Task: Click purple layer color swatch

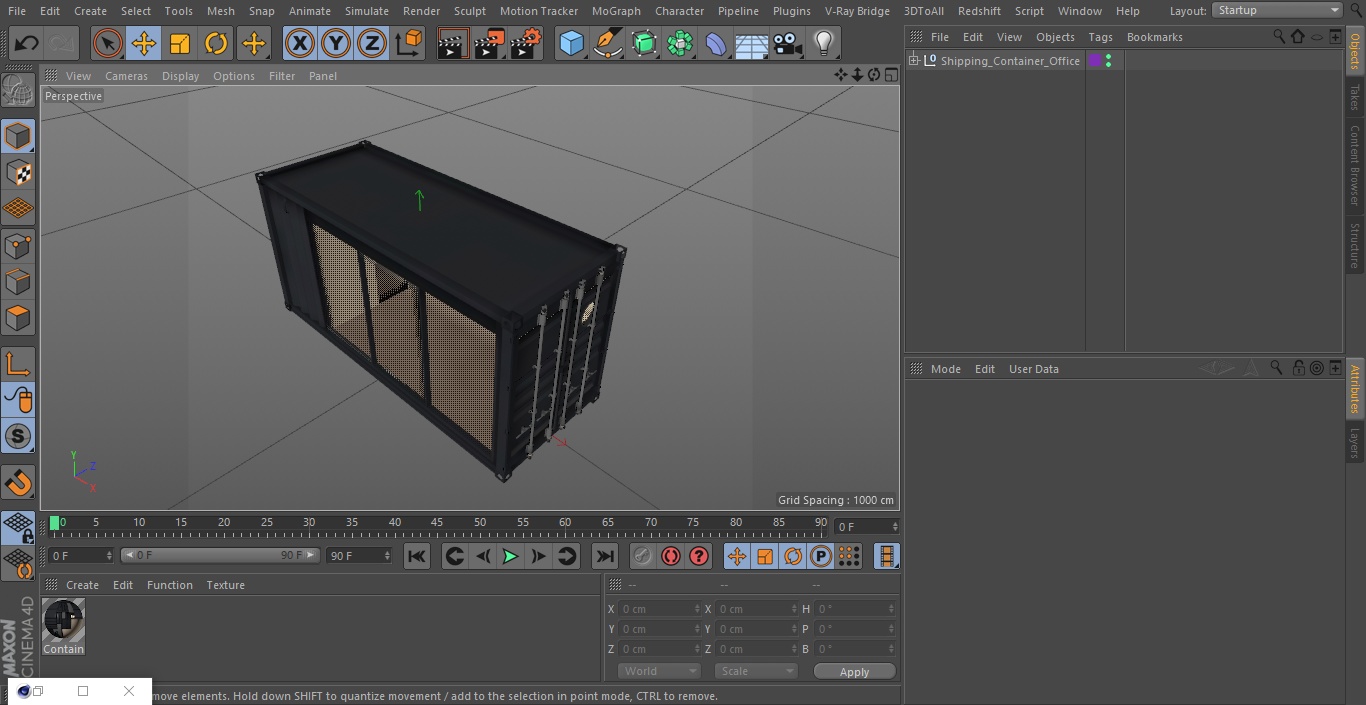Action: (1095, 61)
